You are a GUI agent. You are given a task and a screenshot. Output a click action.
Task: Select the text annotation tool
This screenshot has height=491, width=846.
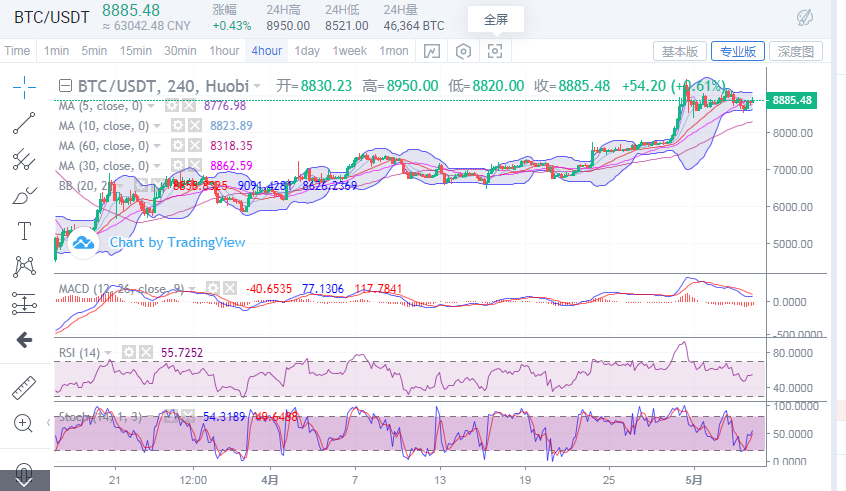pos(24,231)
